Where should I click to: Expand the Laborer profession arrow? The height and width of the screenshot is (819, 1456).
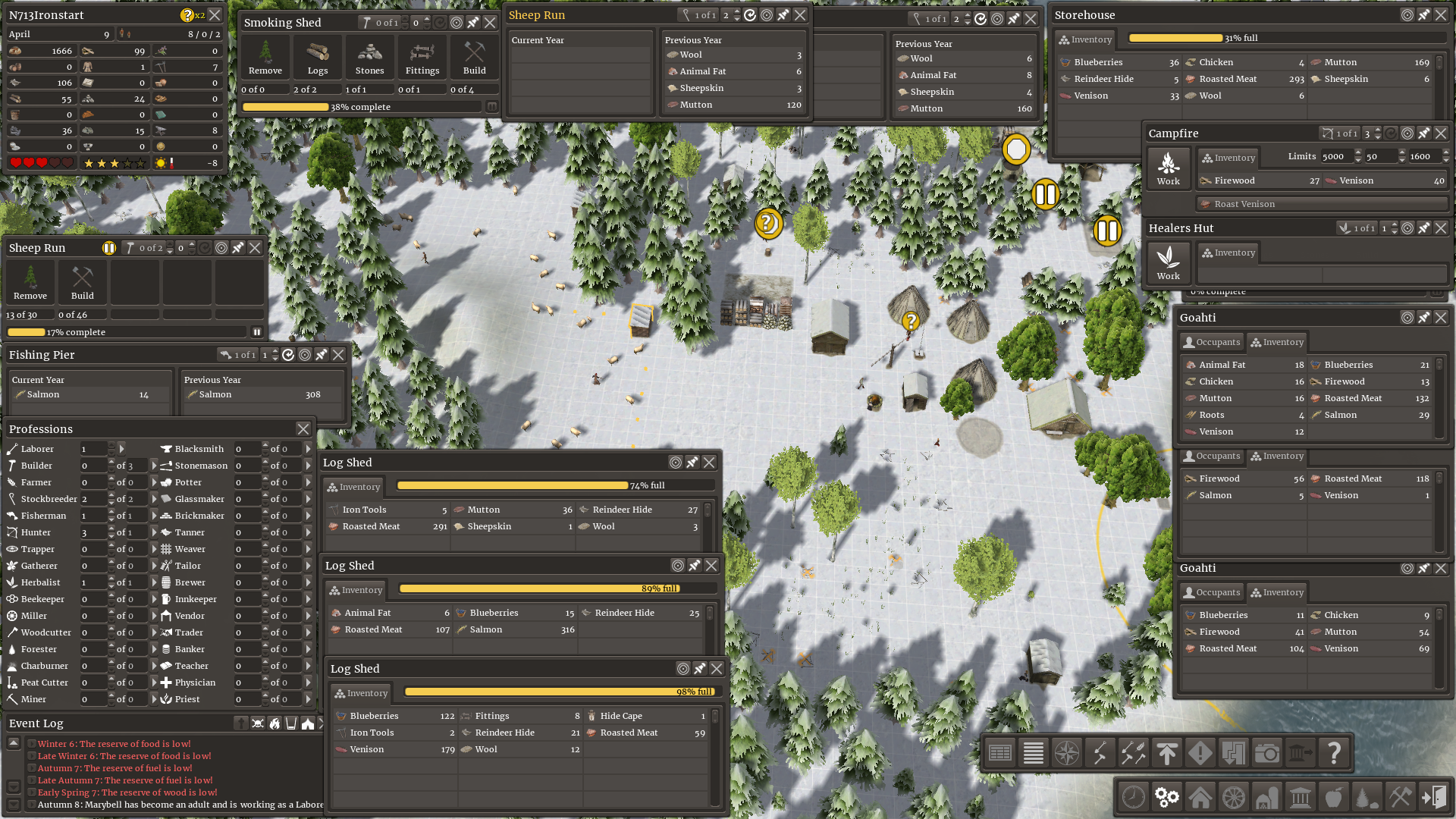point(121,449)
